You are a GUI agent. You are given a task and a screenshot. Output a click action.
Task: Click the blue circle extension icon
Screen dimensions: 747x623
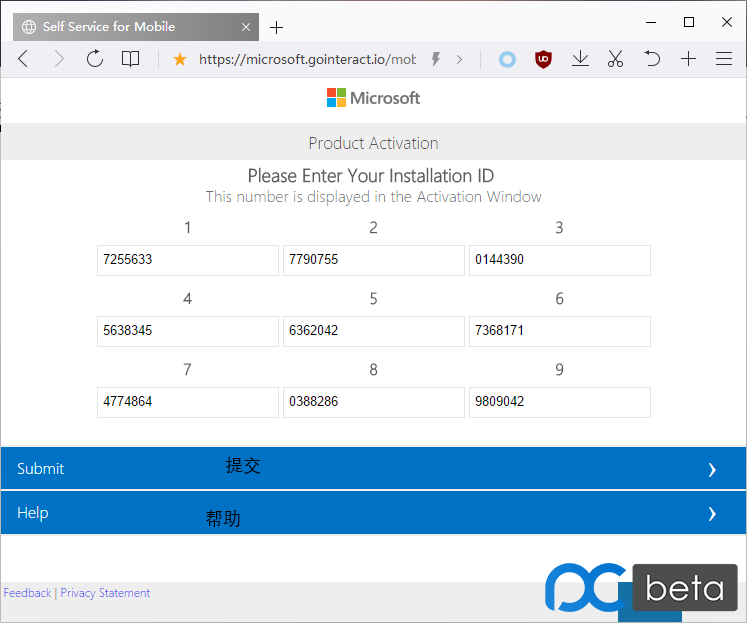[x=507, y=60]
